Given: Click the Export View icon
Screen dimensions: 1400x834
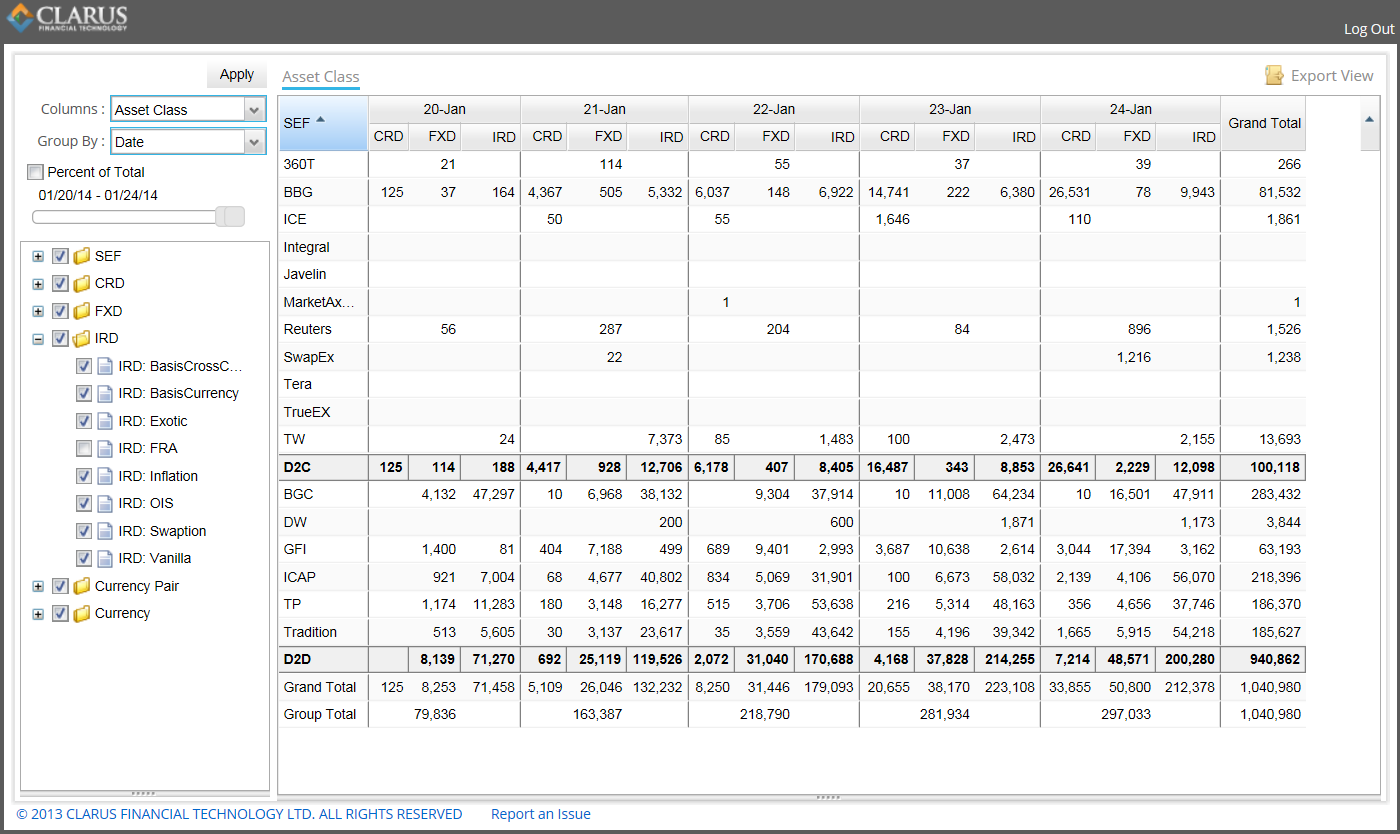Looking at the screenshot, I should coord(1274,75).
